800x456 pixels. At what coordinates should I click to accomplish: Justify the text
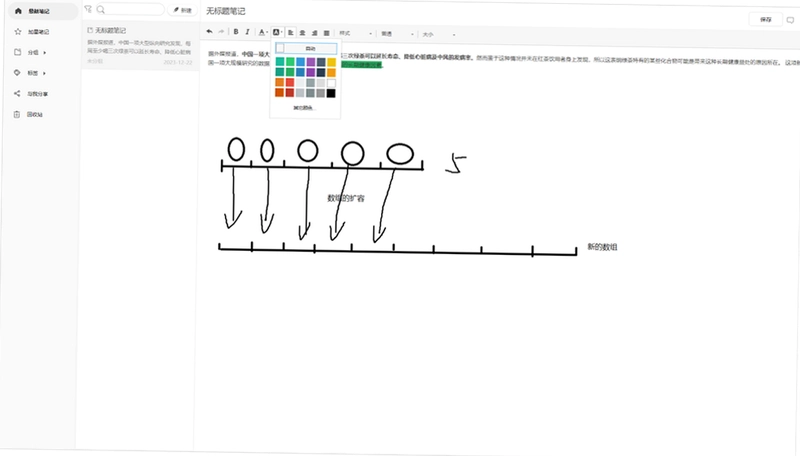[327, 33]
